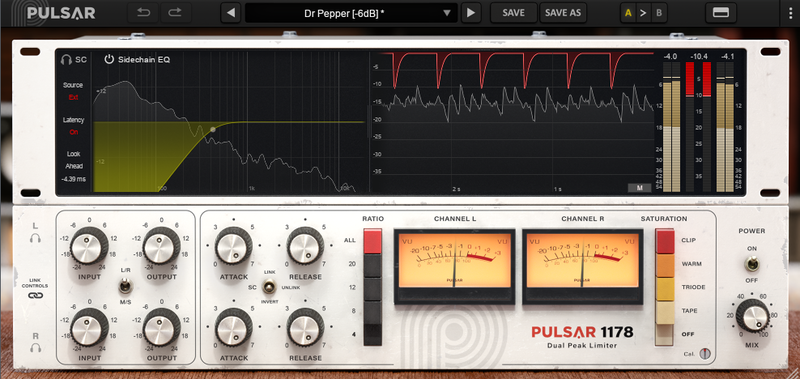Click the lower OUTPUT knob
The height and width of the screenshot is (379, 800).
click(161, 327)
